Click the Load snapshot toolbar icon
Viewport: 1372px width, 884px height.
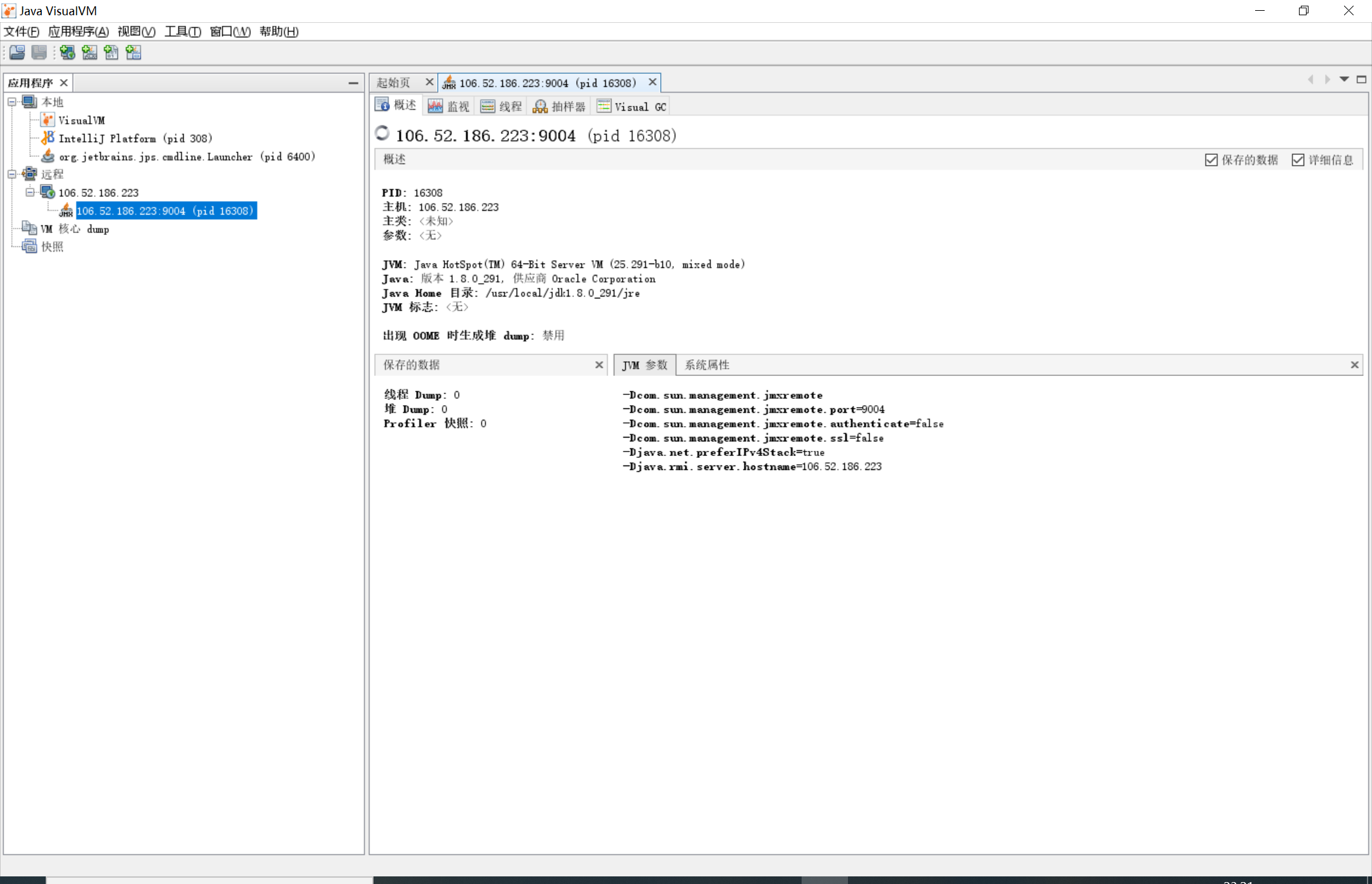17,53
